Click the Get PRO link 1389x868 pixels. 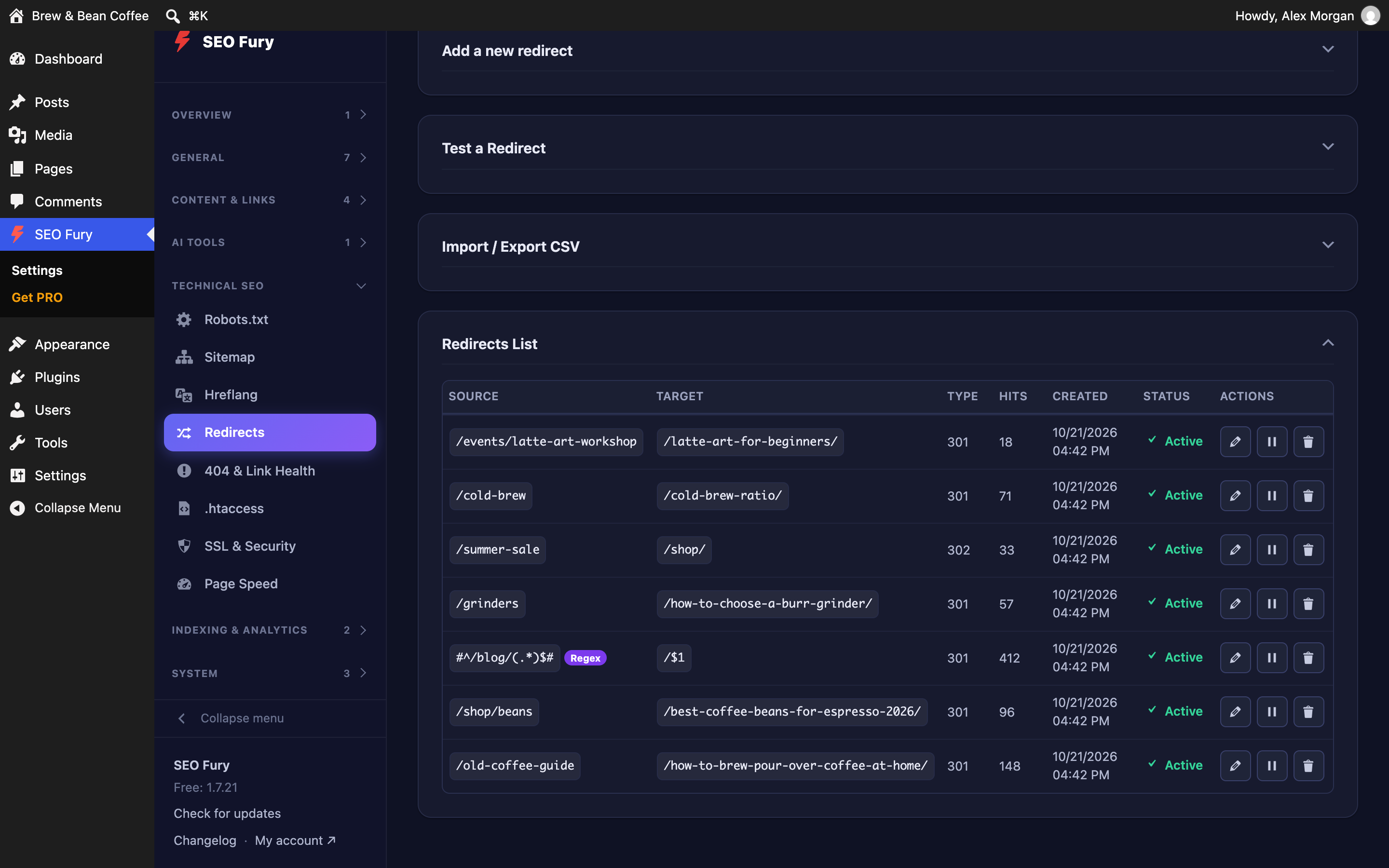(37, 298)
